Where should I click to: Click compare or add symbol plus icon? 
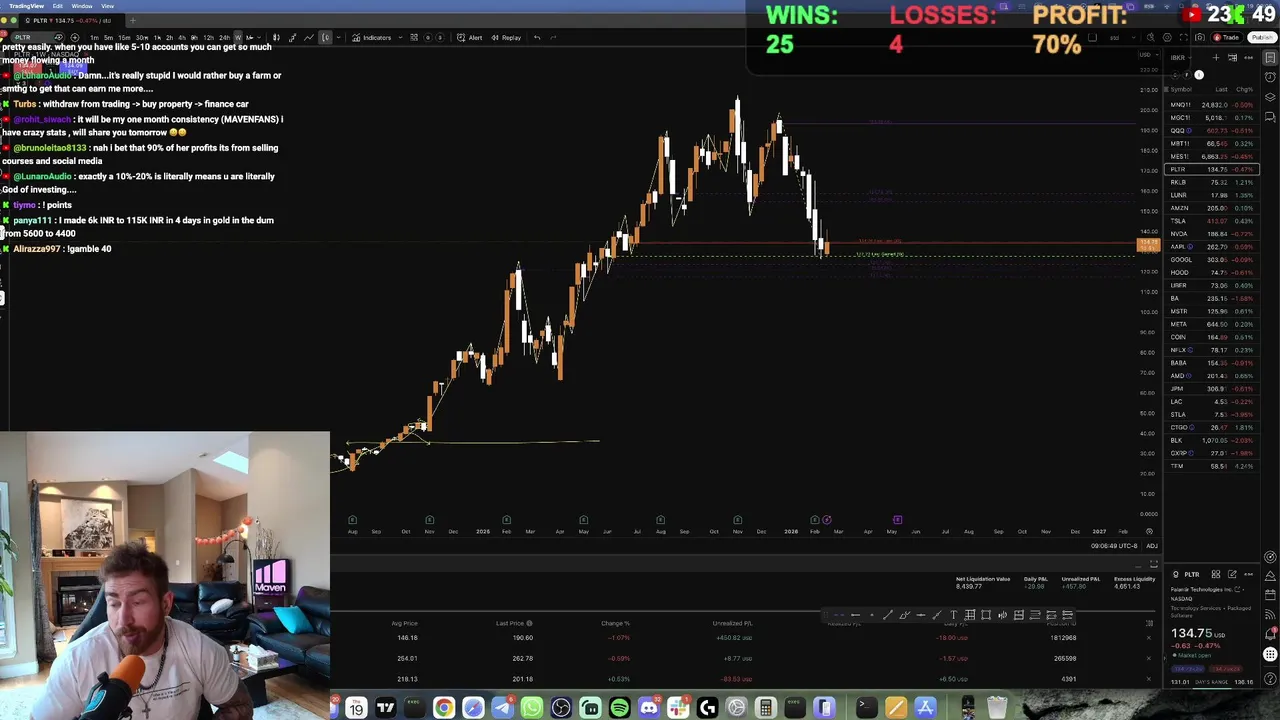[x=75, y=38]
